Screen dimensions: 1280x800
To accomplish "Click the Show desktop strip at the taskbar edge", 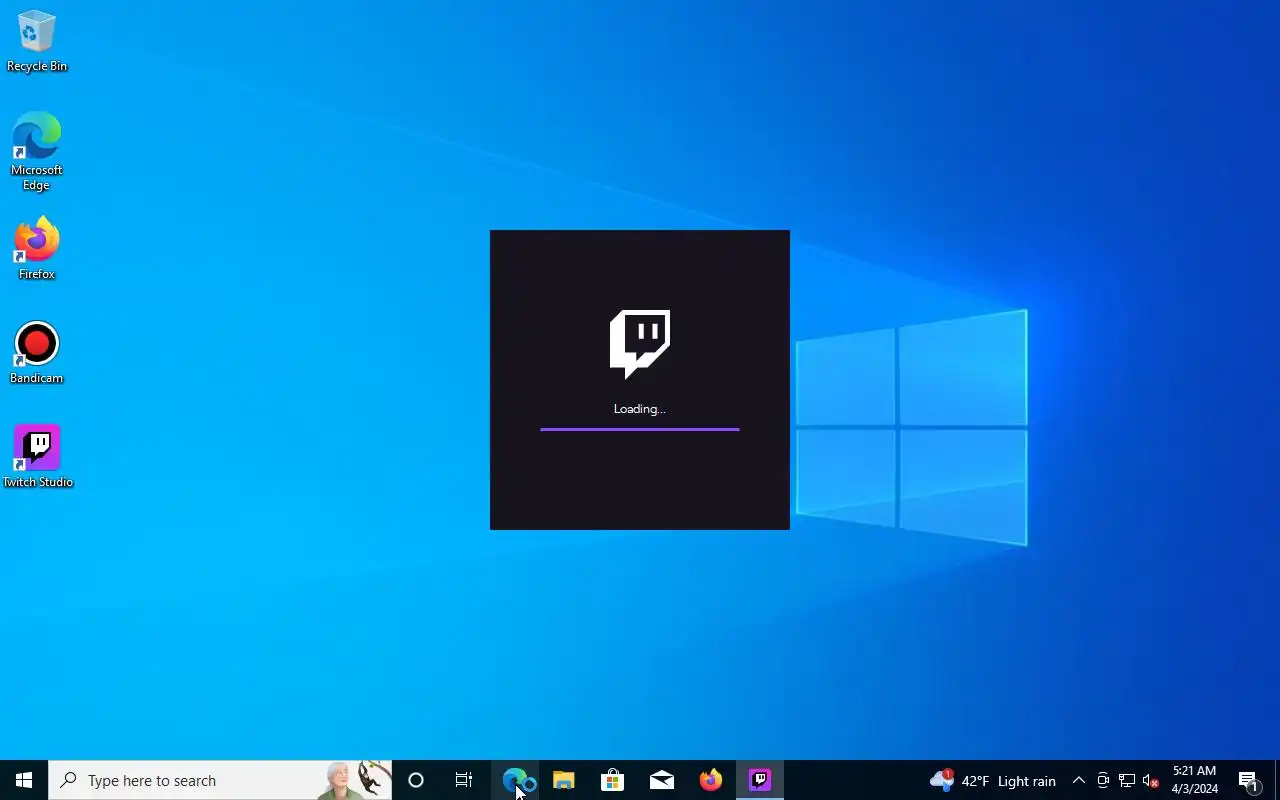I will tap(1277, 780).
